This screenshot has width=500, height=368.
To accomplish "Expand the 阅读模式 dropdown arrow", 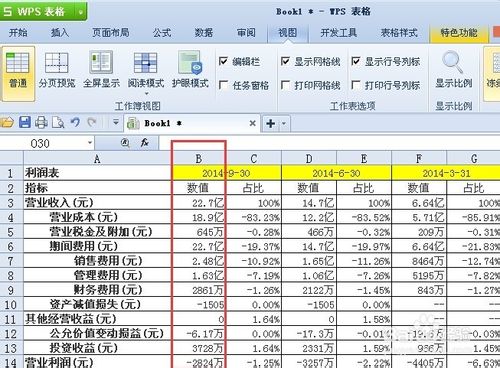I will (146, 94).
